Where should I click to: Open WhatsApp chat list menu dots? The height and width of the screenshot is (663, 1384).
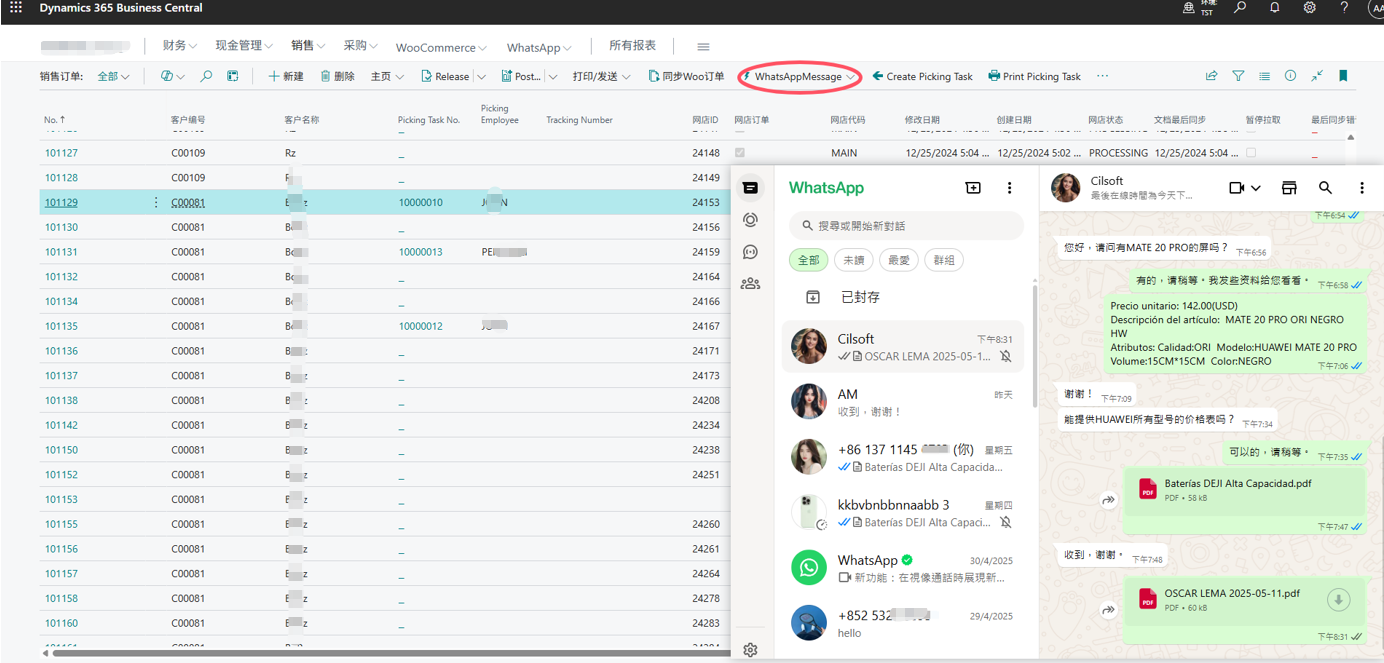[1010, 188]
